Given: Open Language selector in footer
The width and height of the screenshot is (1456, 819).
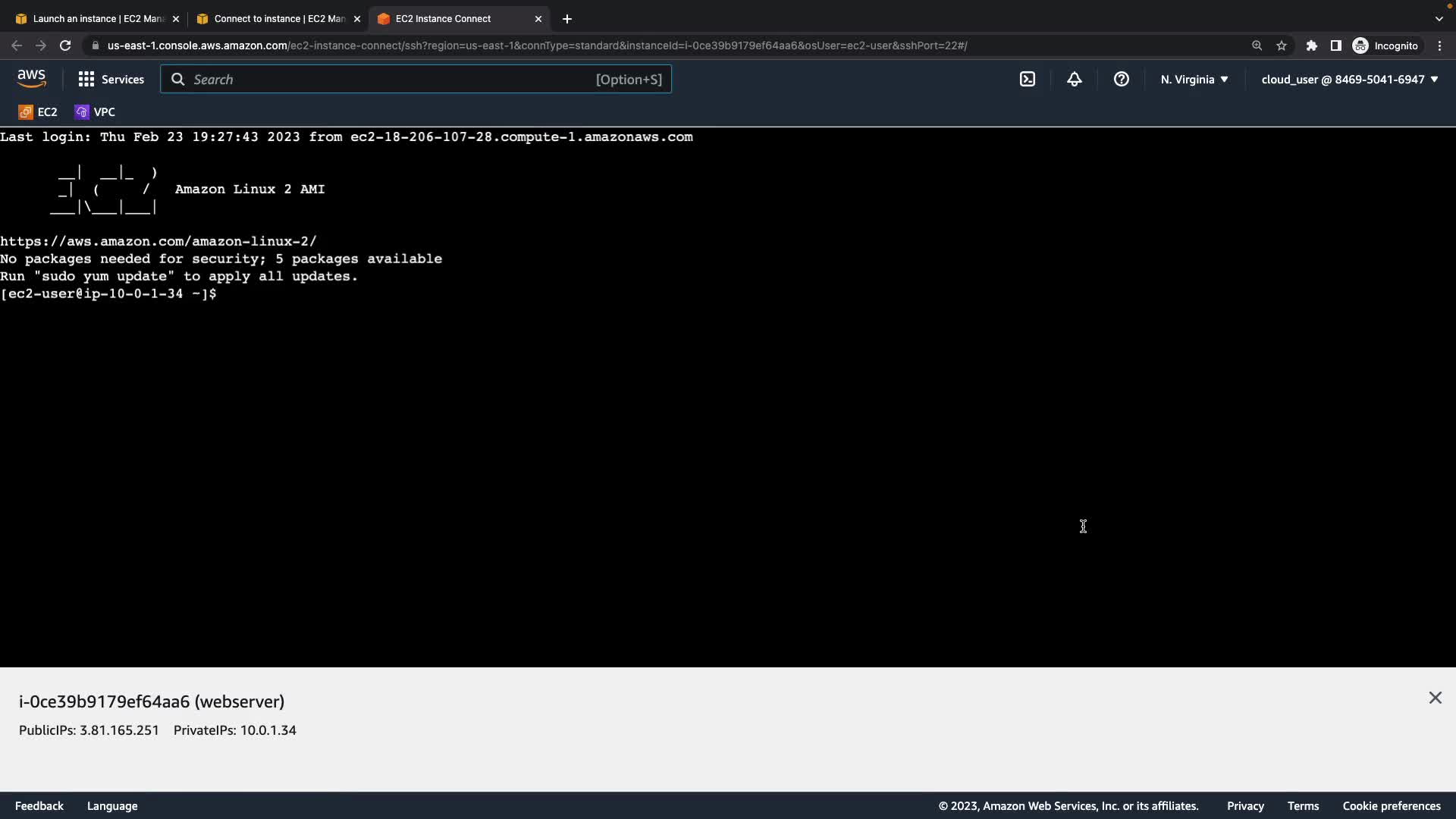Looking at the screenshot, I should (112, 806).
